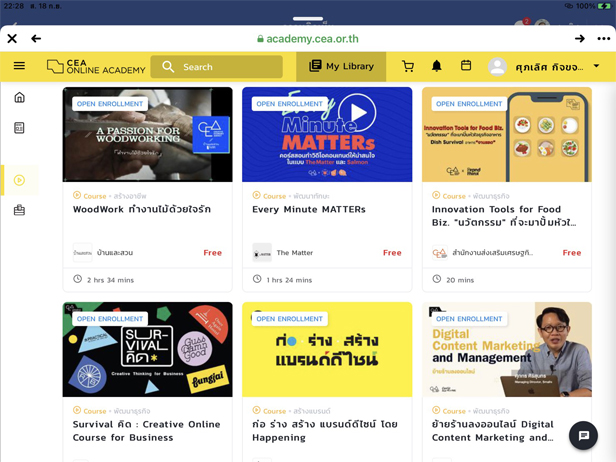Close the in-app browser with X
This screenshot has height=462, width=616.
12,38
